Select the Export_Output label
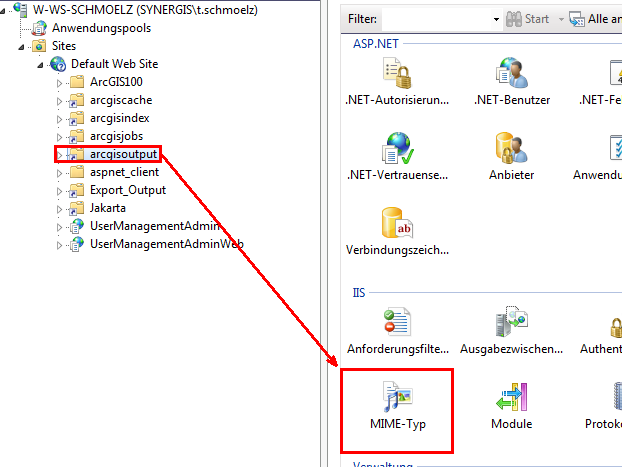This screenshot has width=622, height=467. pyautogui.click(x=128, y=190)
